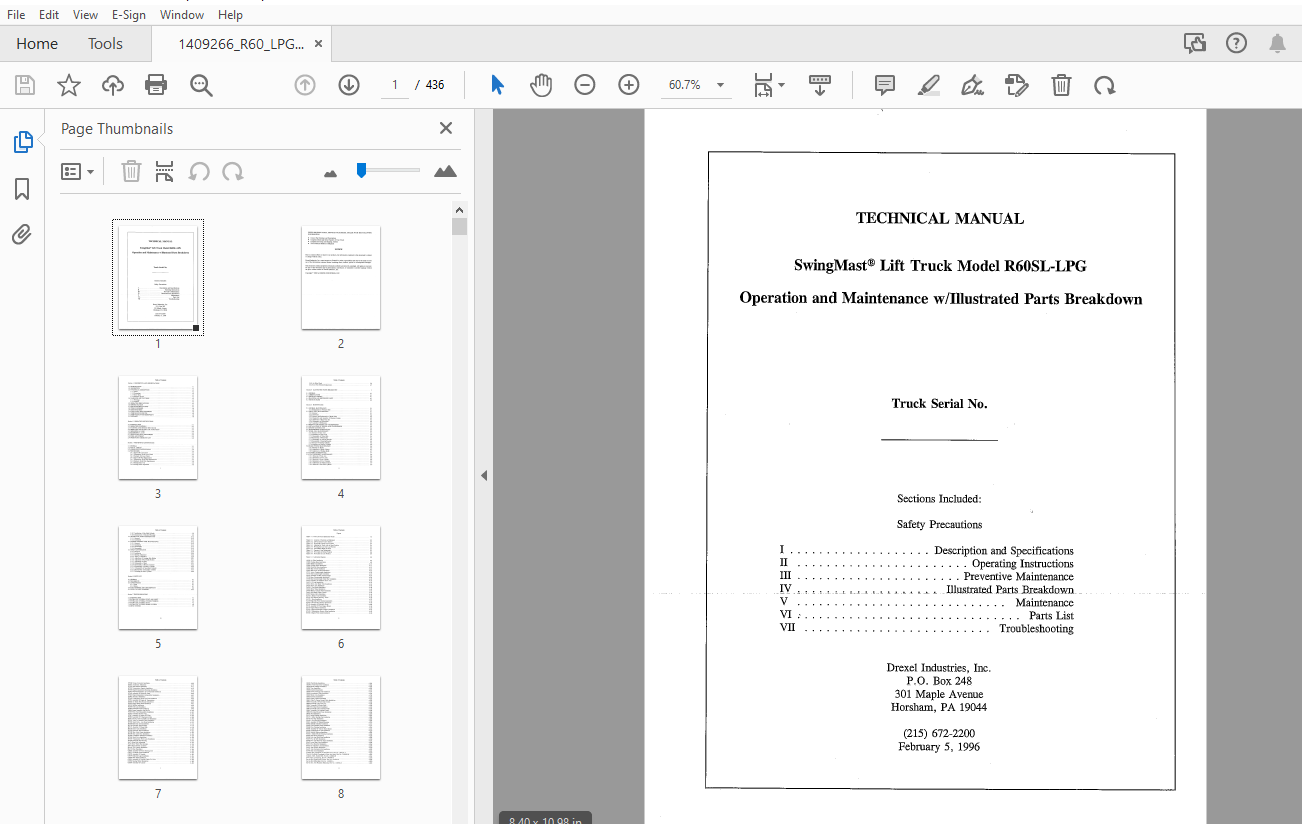Choose the Selection arrow tool
Viewport: 1302px width, 824px height.
(x=497, y=85)
